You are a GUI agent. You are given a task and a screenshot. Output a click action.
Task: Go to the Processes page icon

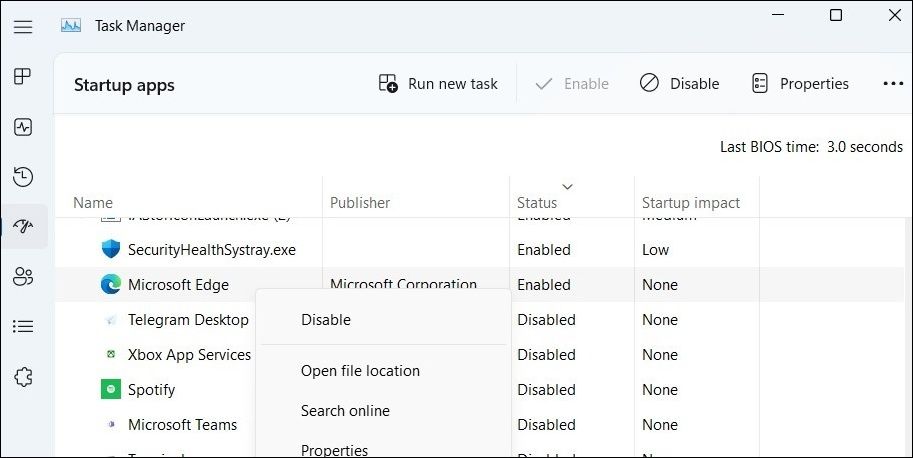[x=23, y=77]
